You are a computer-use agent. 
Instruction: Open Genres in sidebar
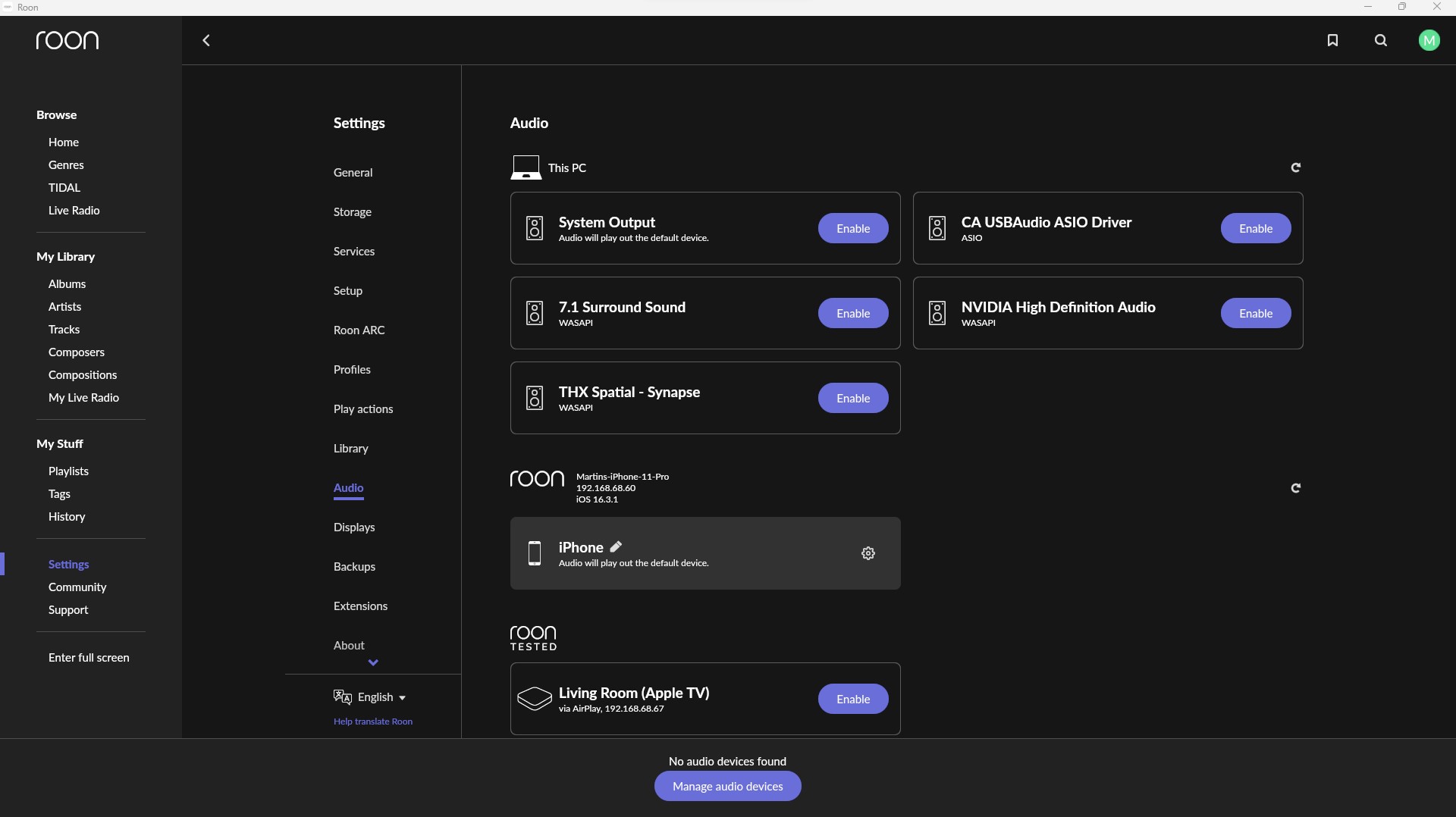click(x=66, y=165)
